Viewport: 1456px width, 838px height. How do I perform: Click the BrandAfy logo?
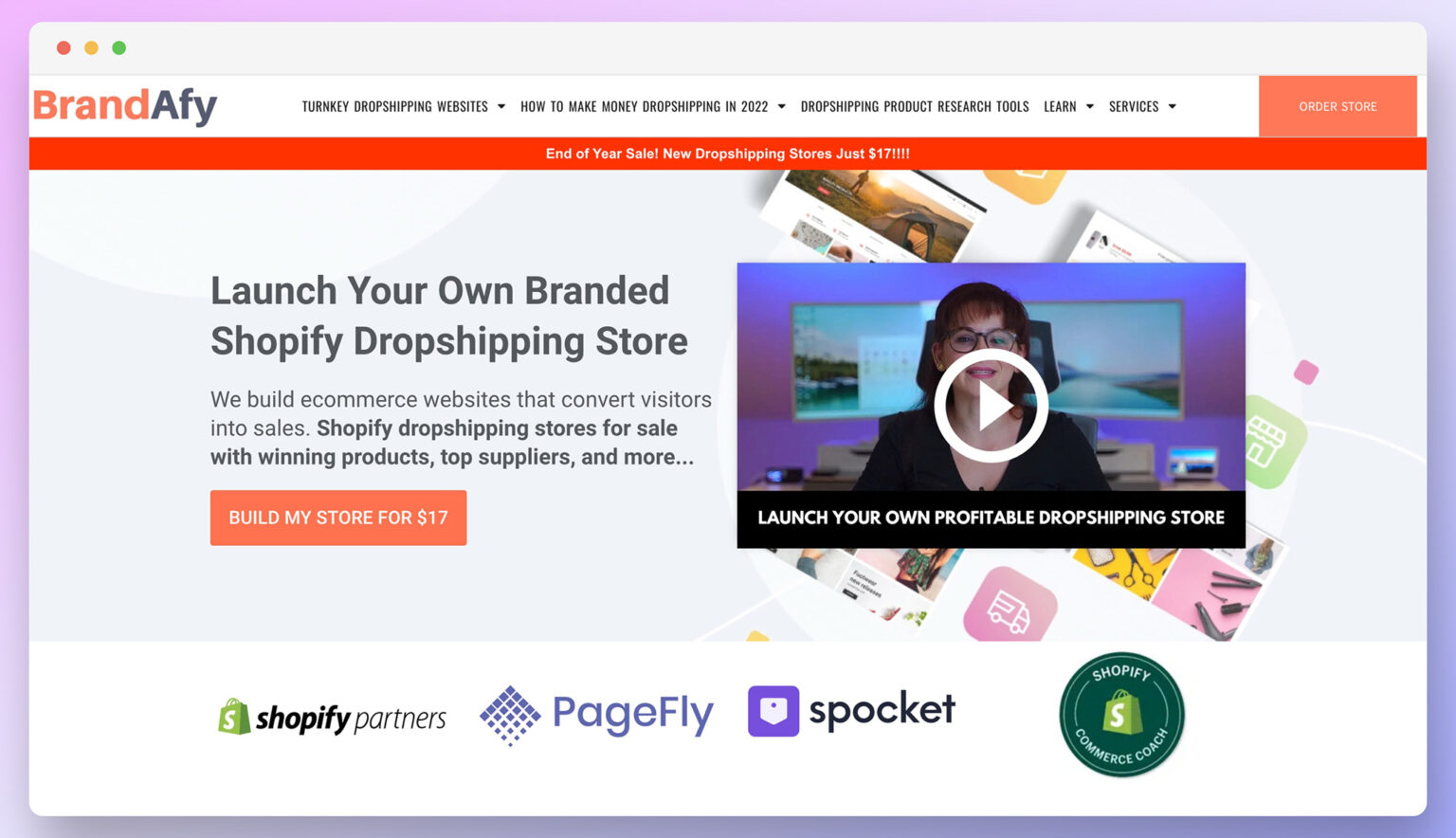coord(125,106)
